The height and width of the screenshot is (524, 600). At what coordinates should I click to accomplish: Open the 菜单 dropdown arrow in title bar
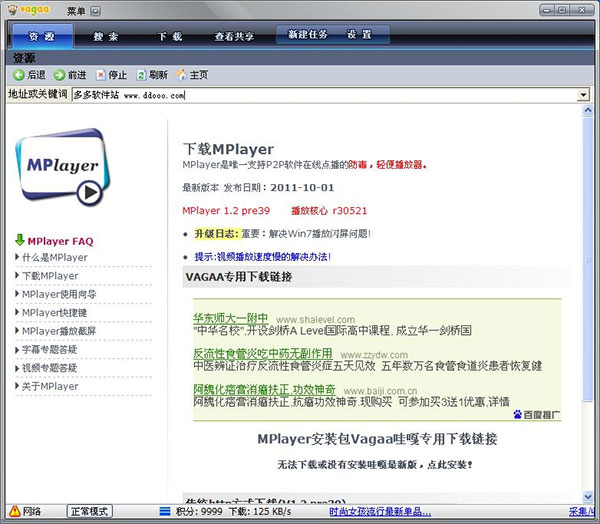pyautogui.click(x=96, y=11)
